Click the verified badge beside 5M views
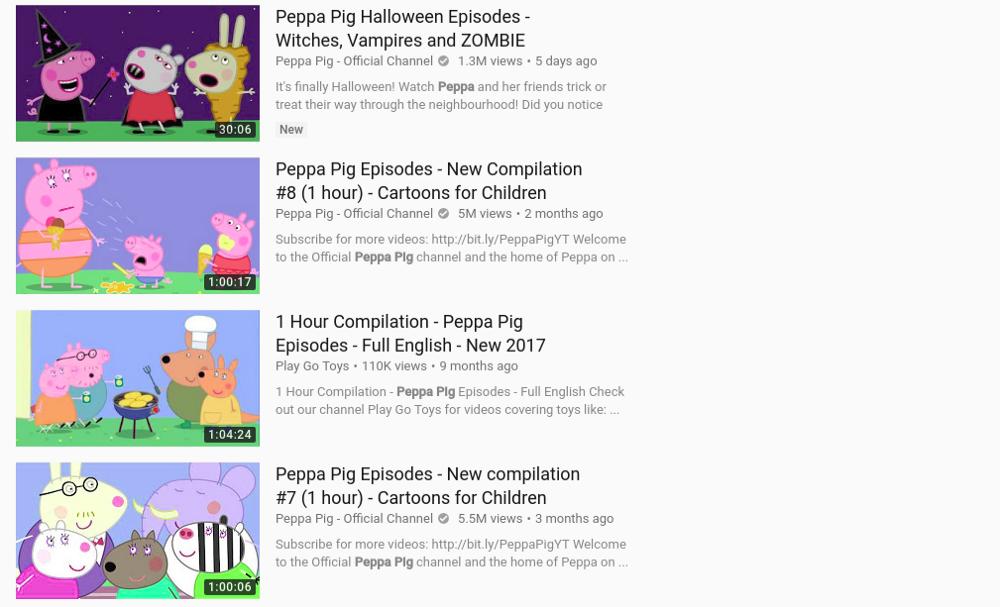The width and height of the screenshot is (1000, 607). click(x=443, y=214)
